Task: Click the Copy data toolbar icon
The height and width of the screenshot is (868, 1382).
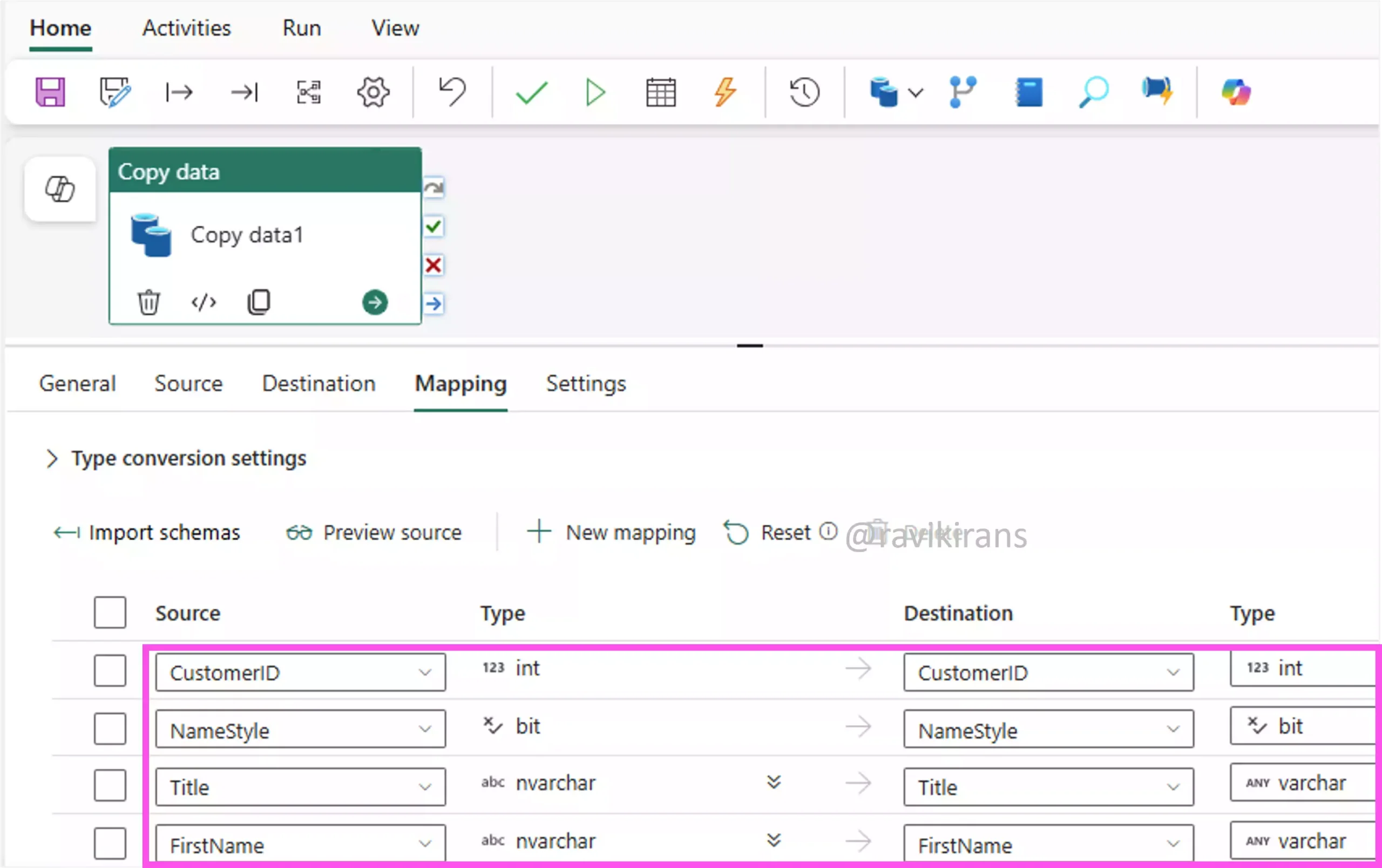Action: coord(883,92)
